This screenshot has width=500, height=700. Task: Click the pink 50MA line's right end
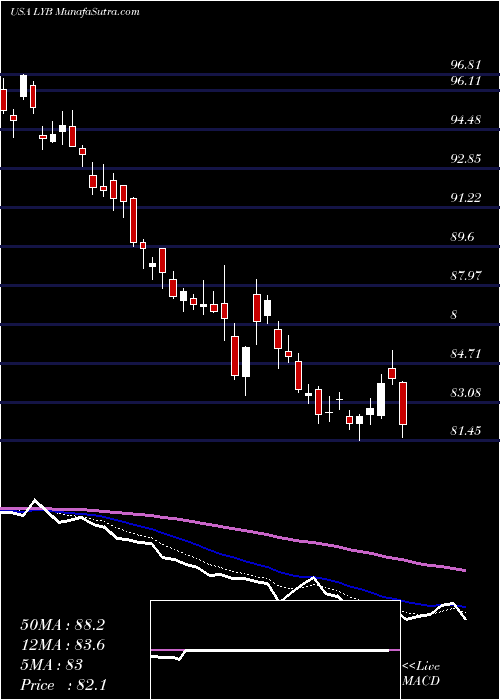(x=464, y=570)
